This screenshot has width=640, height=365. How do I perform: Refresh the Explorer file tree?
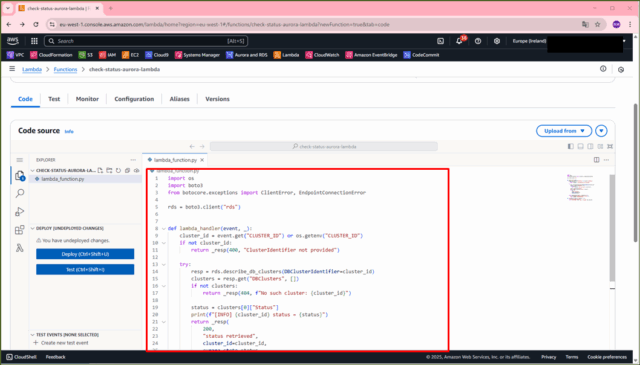click(x=118, y=170)
